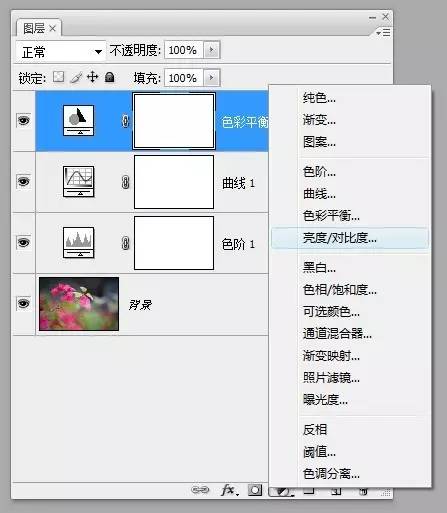Screen dimensions: 447x513
Task: Choose 曝光度... from the menu
Action: point(350,399)
